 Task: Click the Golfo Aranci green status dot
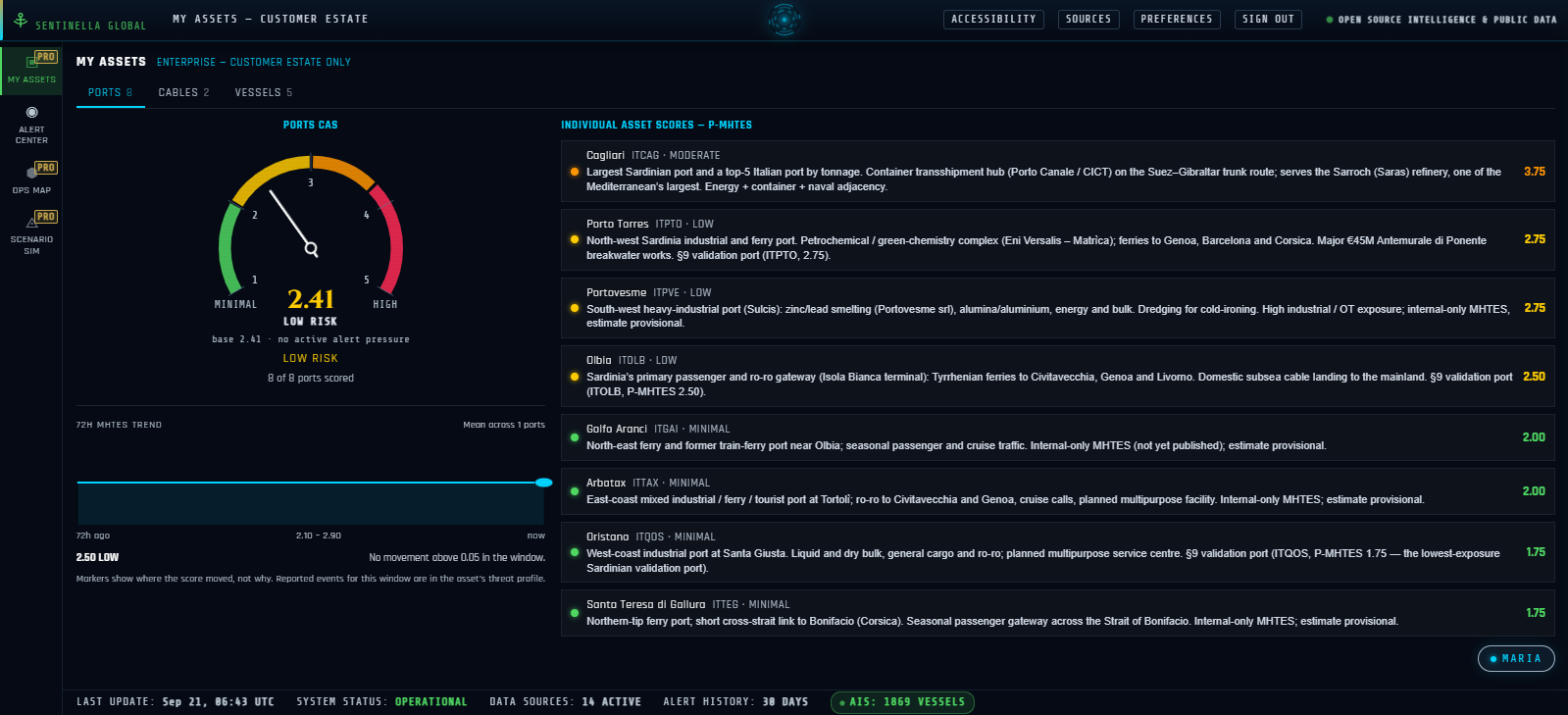click(x=575, y=437)
